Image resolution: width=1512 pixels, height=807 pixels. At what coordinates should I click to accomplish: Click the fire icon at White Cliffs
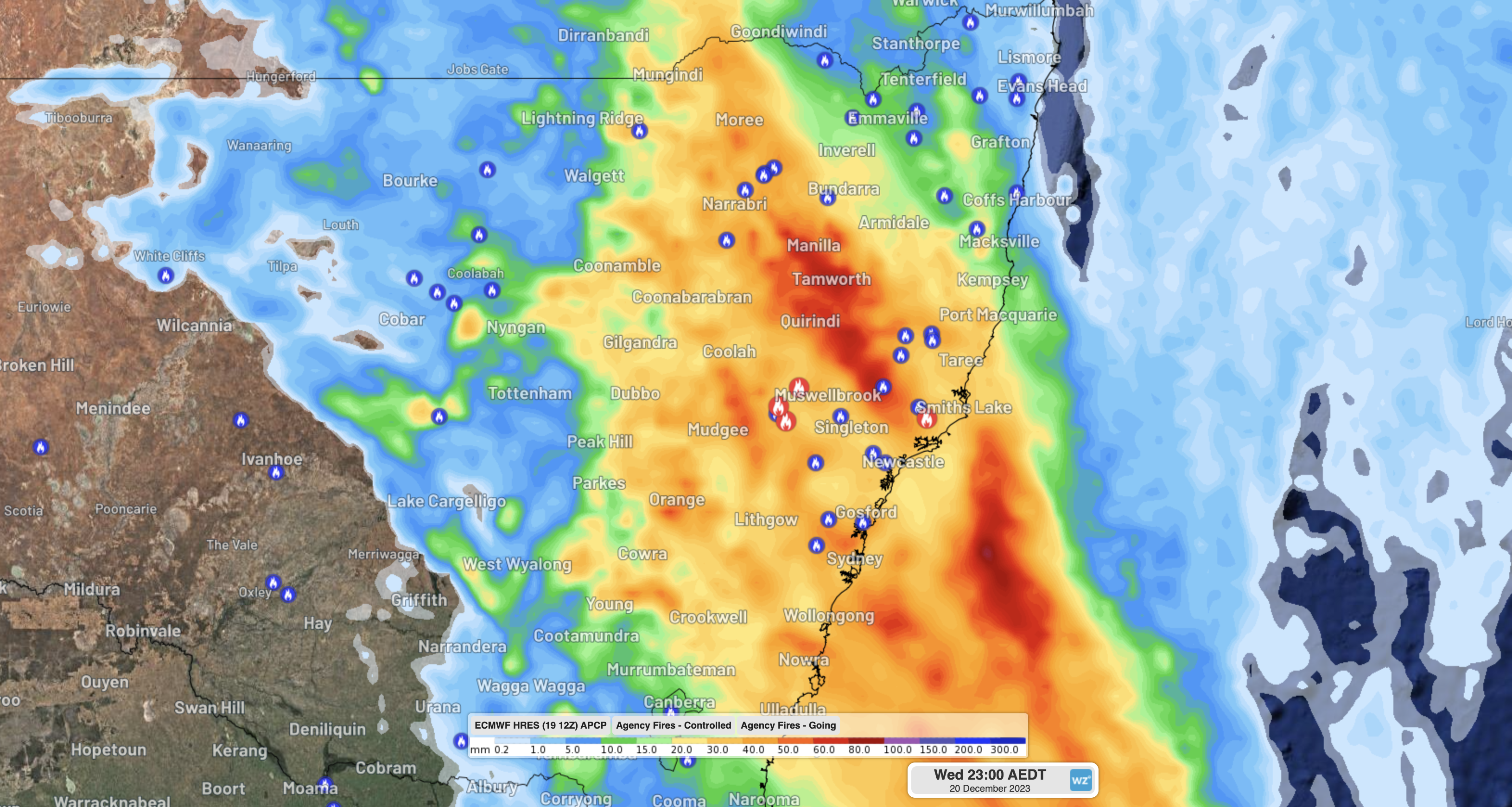click(x=165, y=275)
